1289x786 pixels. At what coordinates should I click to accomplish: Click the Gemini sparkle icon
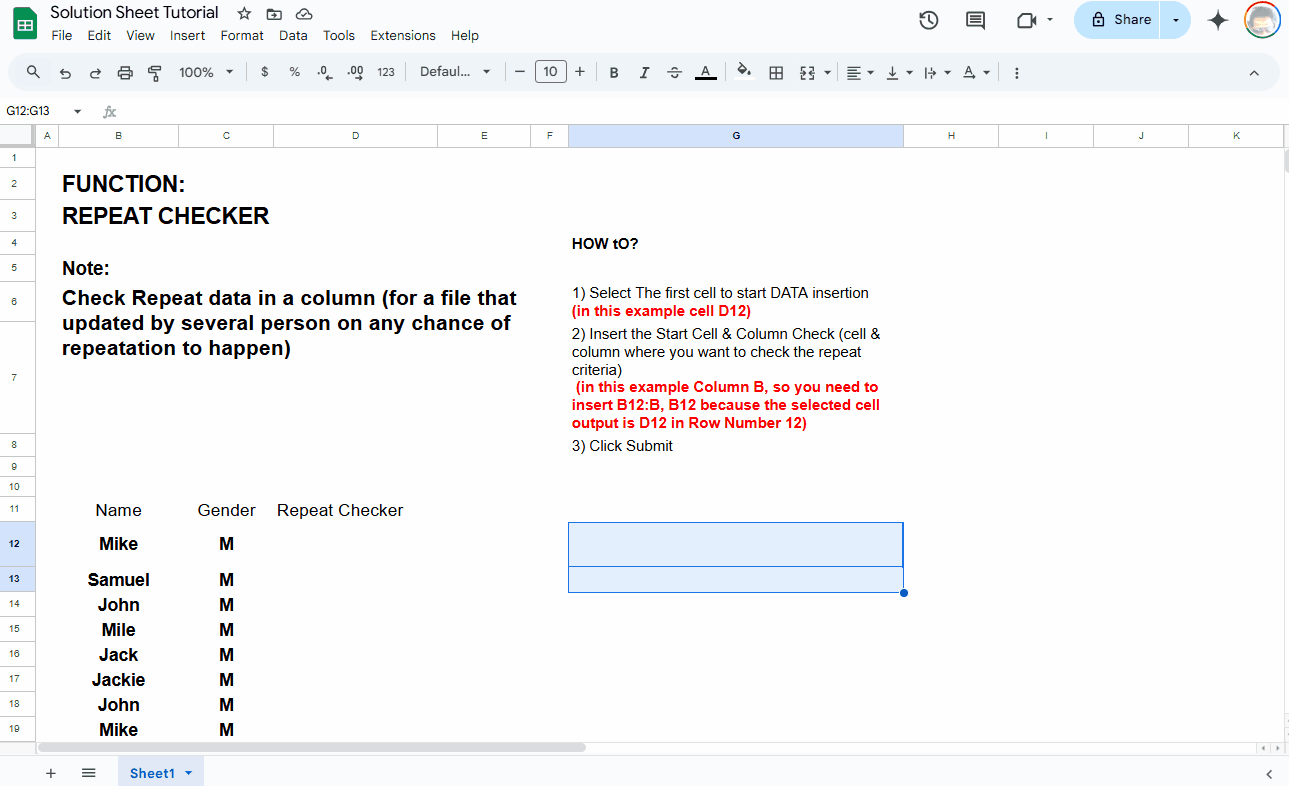(x=1217, y=20)
